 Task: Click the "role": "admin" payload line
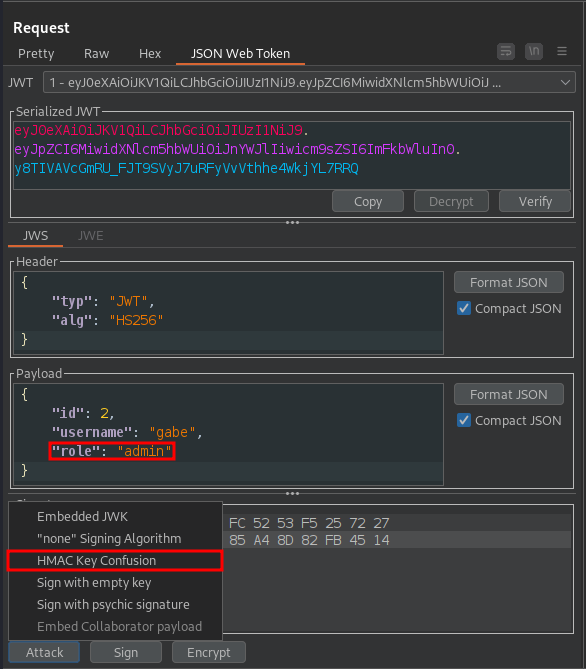click(112, 451)
